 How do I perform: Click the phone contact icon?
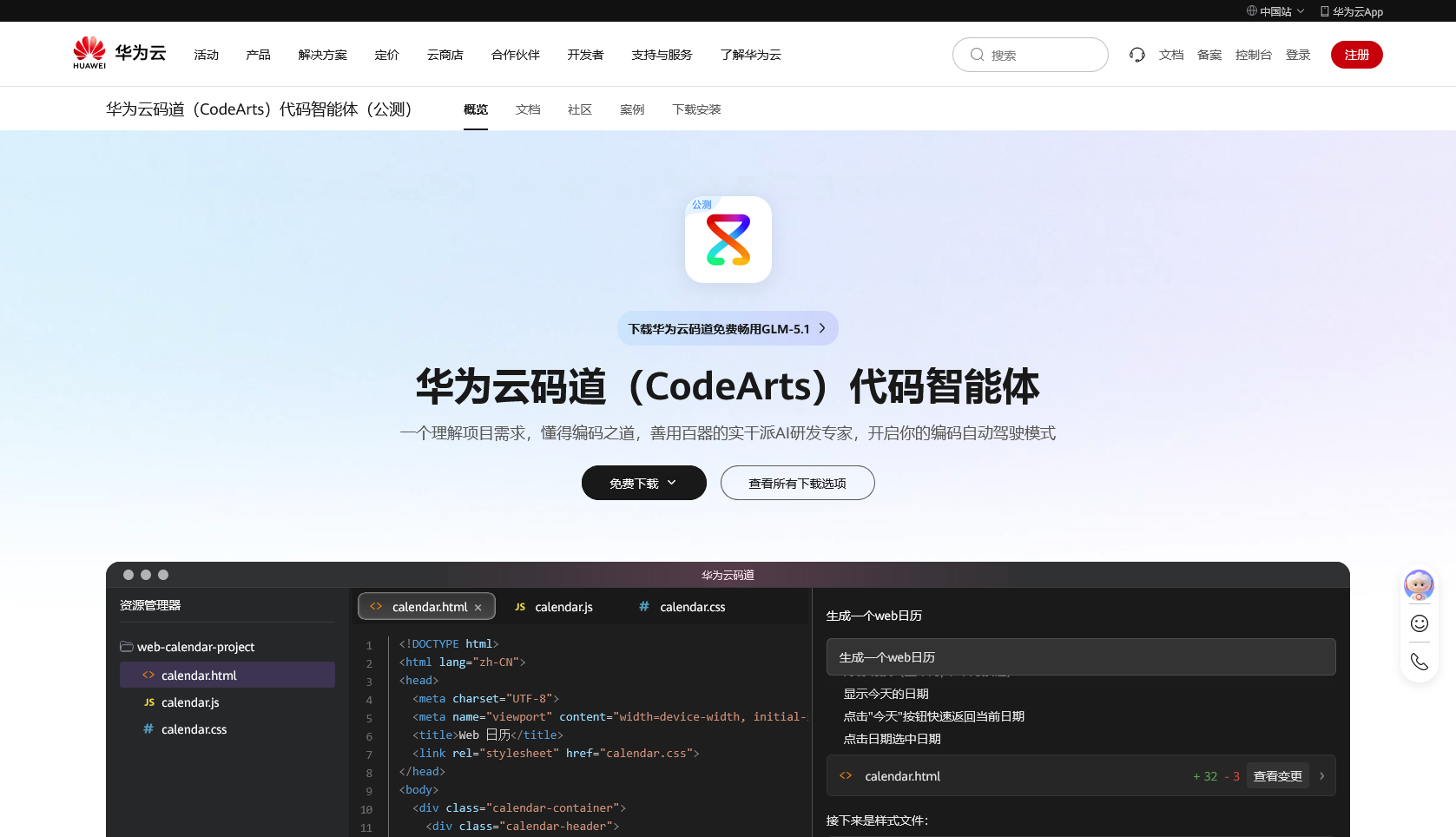pyautogui.click(x=1419, y=662)
